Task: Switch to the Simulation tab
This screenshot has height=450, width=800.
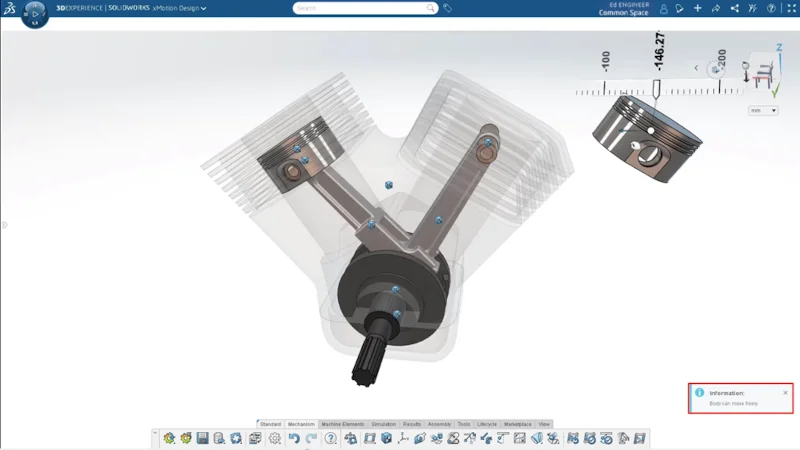Action: pos(384,424)
